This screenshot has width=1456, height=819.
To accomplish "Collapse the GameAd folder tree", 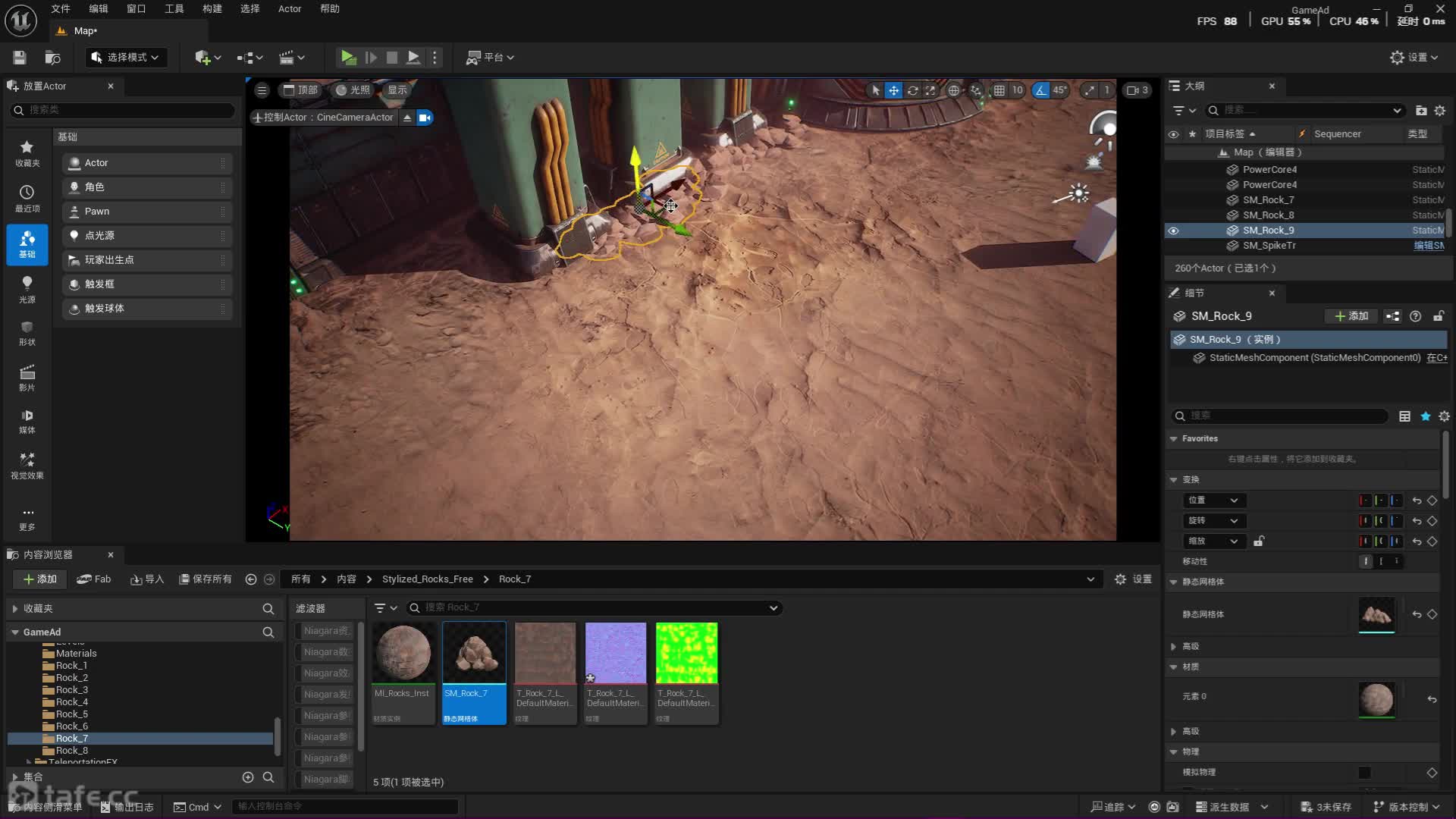I will [x=14, y=632].
